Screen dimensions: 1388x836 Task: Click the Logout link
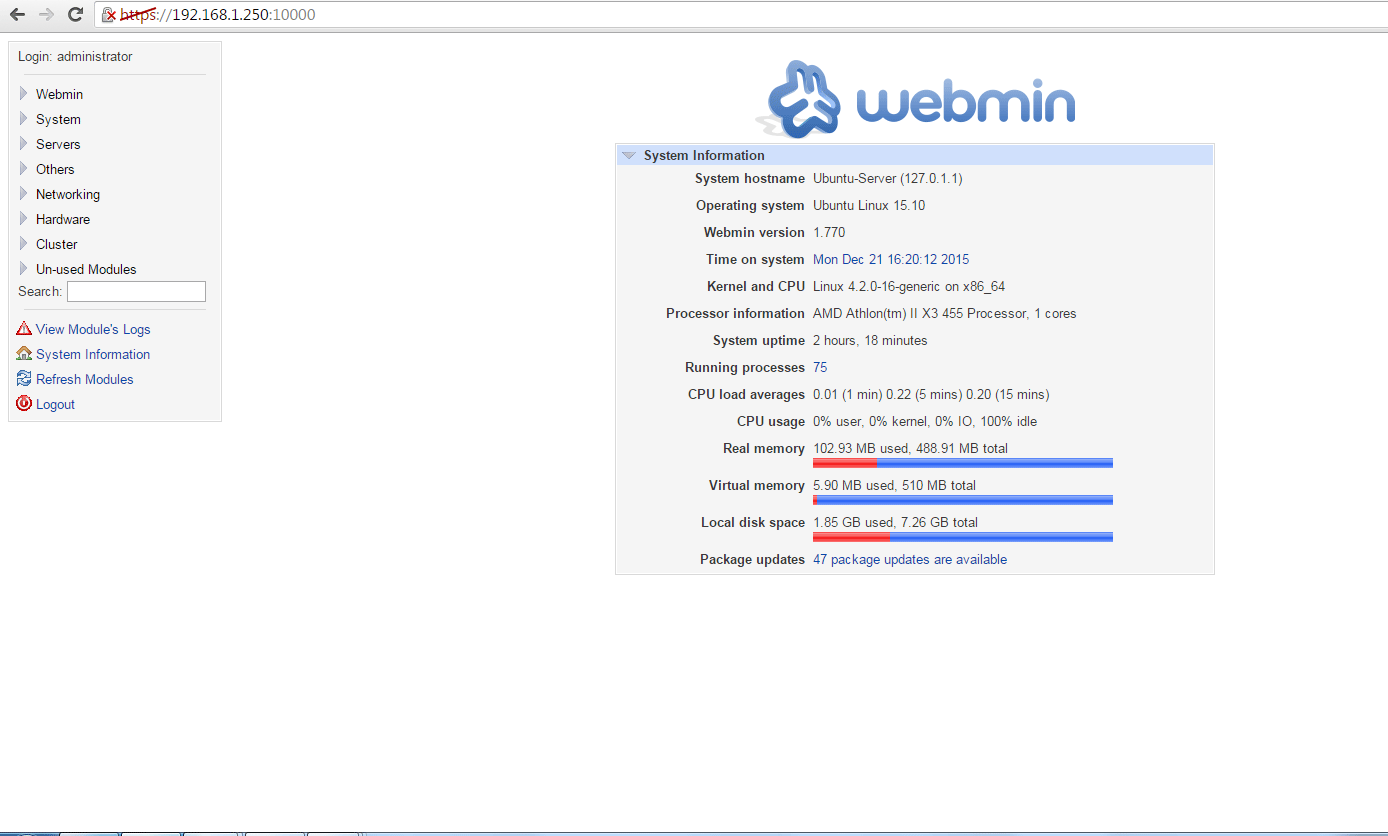pos(56,404)
